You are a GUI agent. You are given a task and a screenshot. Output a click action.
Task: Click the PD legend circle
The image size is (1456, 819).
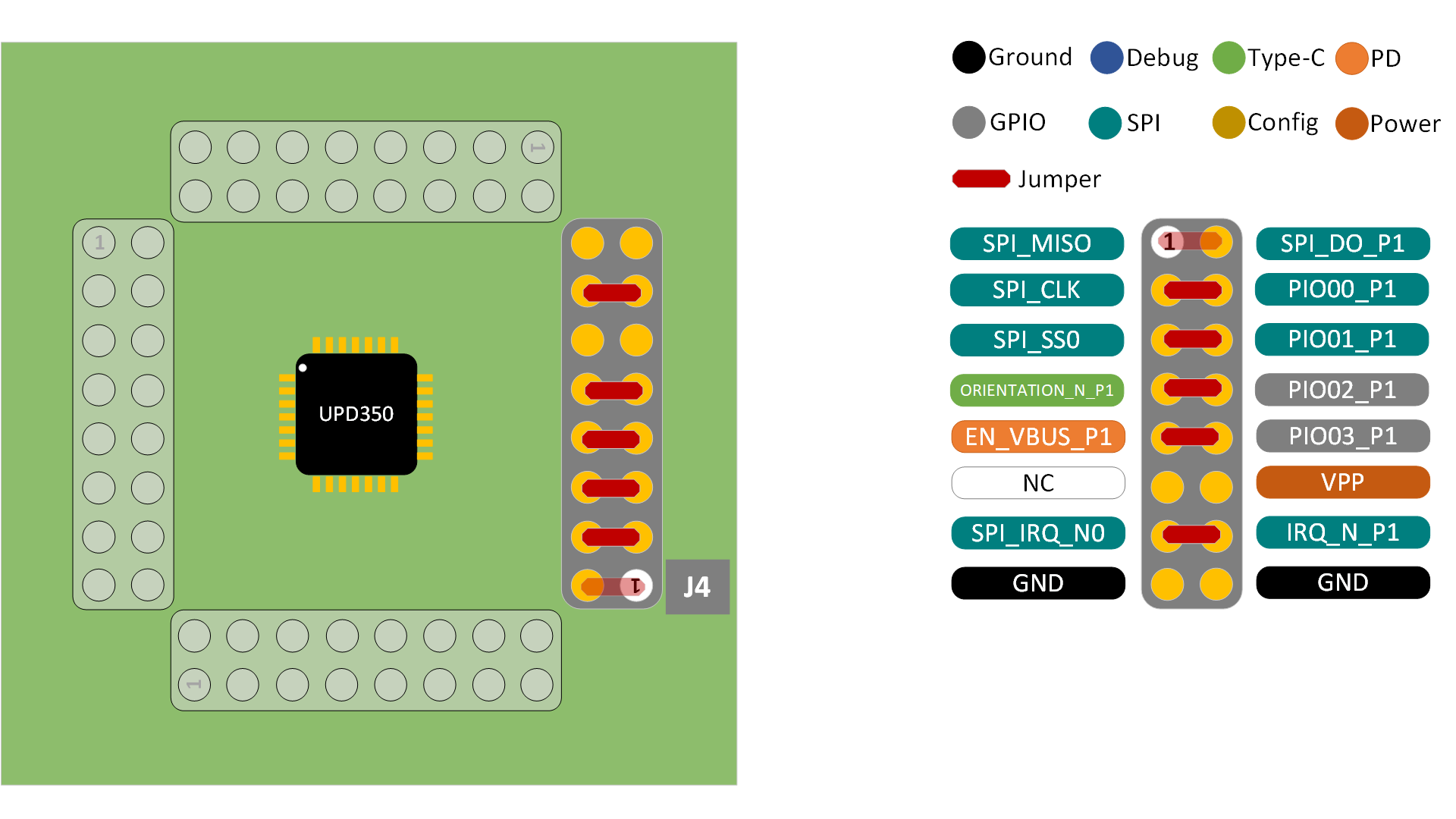(x=1352, y=57)
